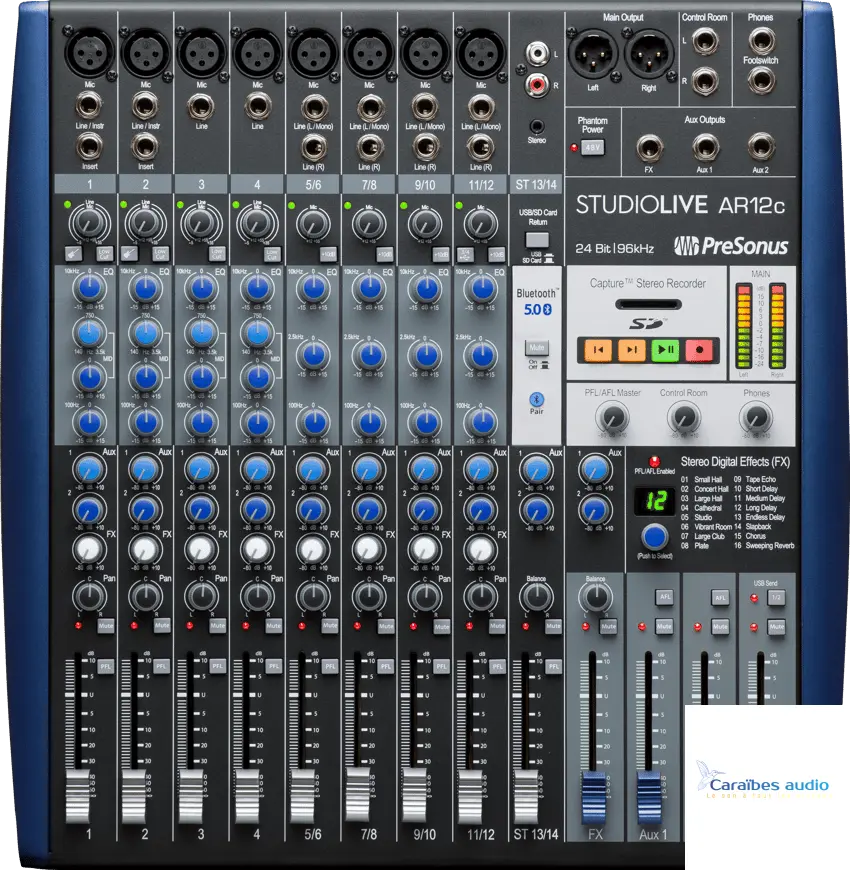Click the Phones level knob
Viewport: 850px width, 870px height.
pos(756,417)
